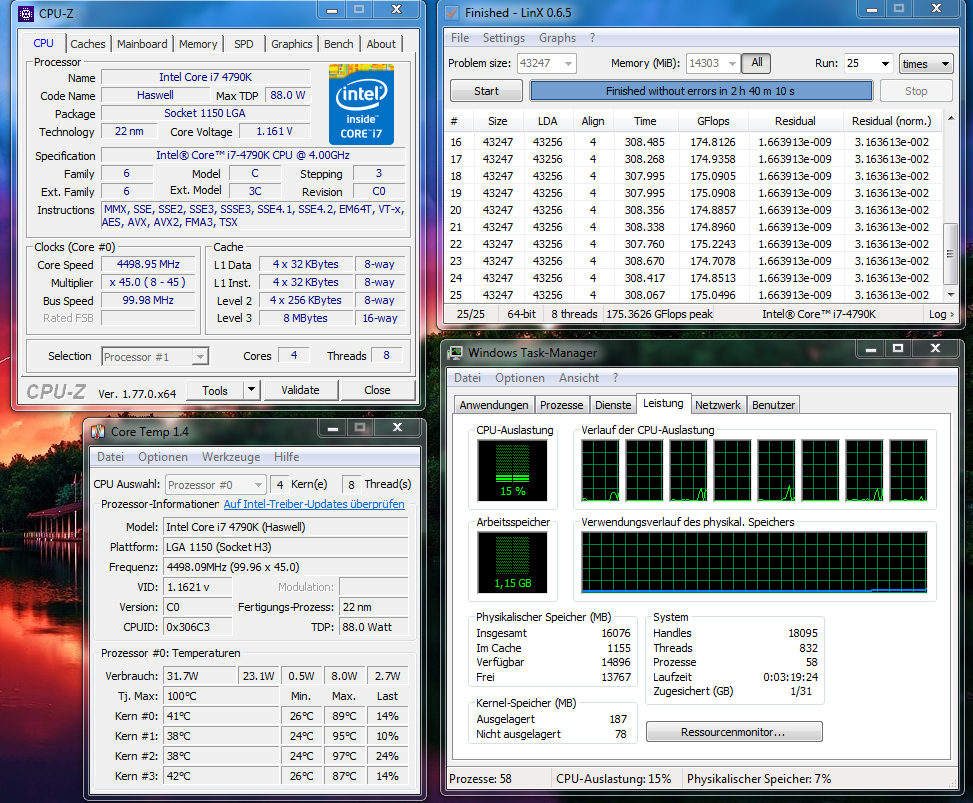
Task: Select LinX result row number 25
Action: (693, 295)
